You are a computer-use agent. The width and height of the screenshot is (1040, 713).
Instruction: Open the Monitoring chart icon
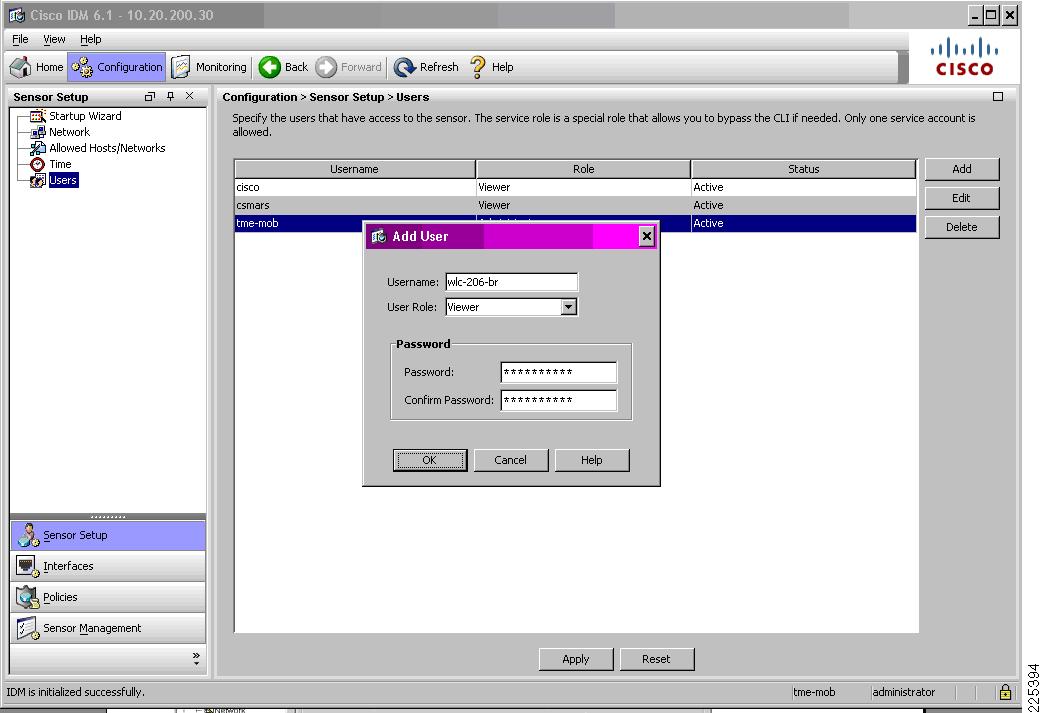click(180, 67)
